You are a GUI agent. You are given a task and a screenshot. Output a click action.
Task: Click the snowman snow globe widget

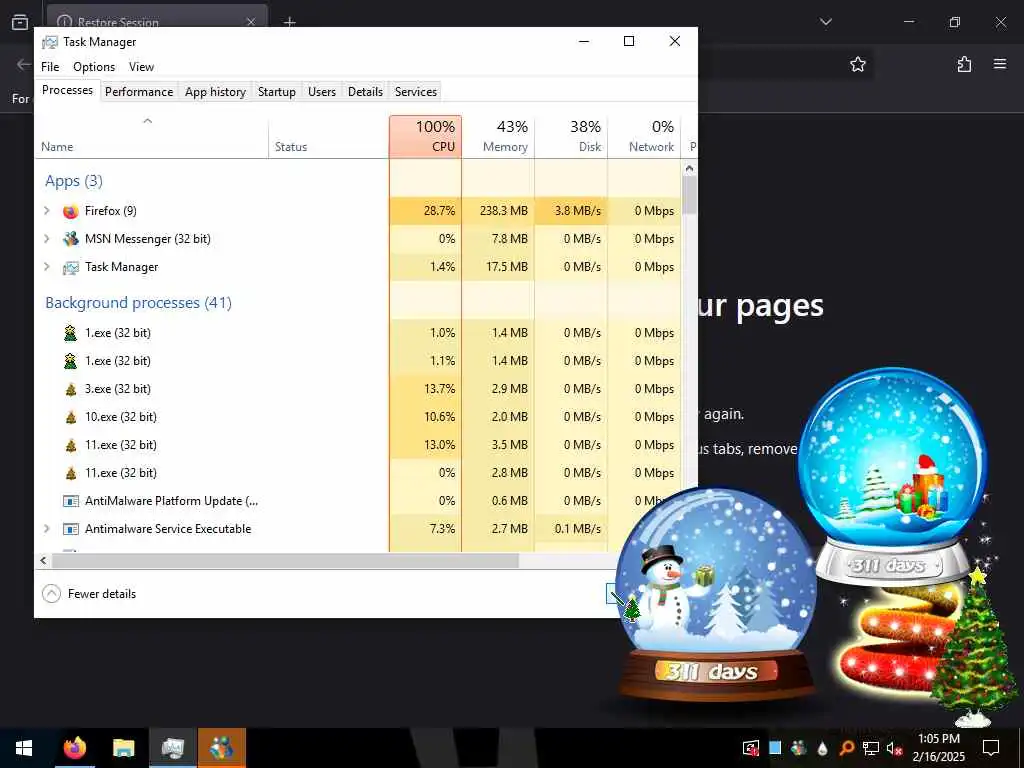[x=716, y=593]
